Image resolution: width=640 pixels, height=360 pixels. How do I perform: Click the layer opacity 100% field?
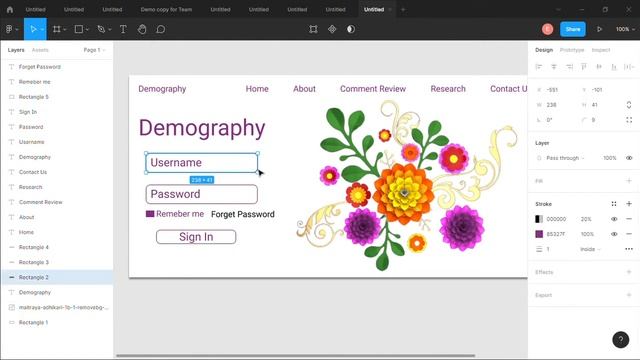(610, 158)
